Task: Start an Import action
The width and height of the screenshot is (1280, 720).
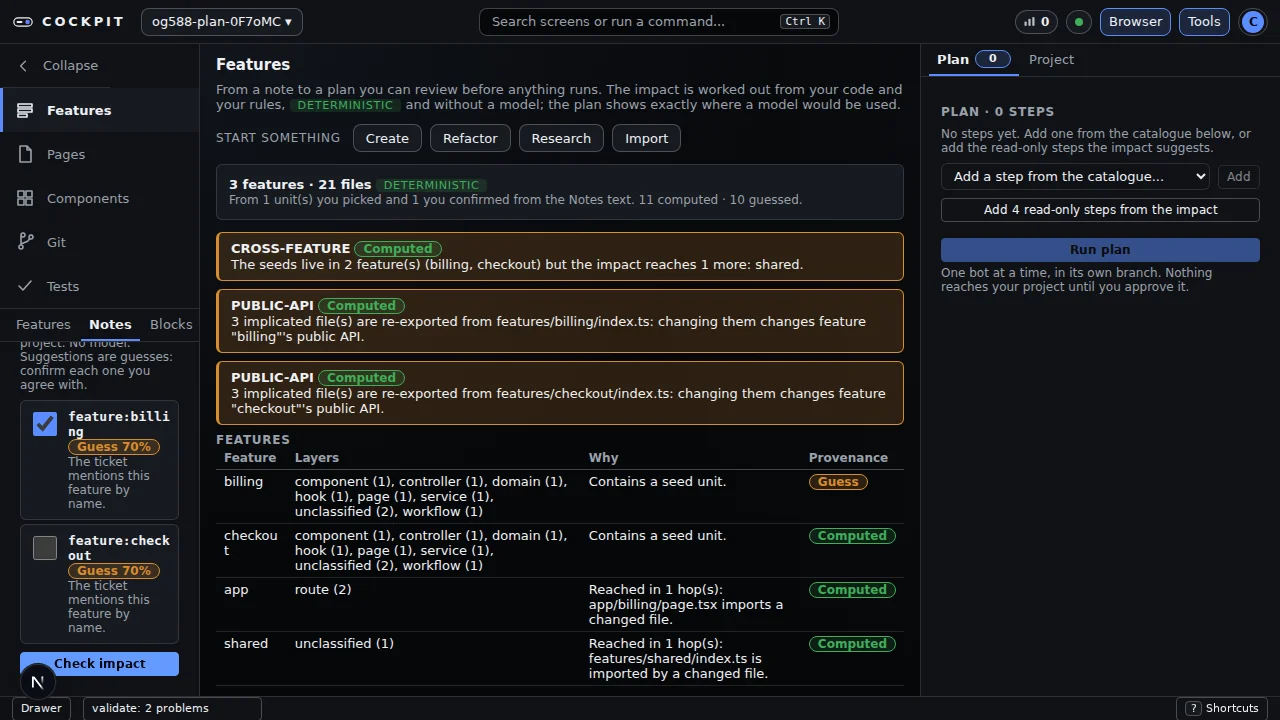Action: click(646, 138)
